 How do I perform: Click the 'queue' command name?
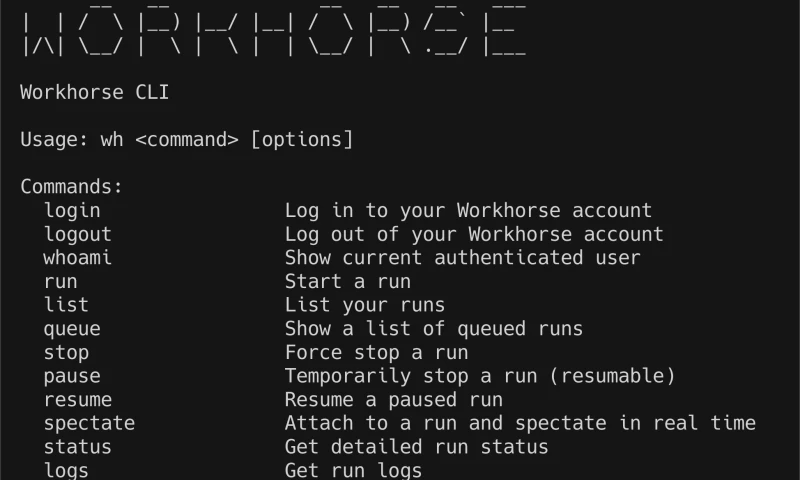(x=72, y=329)
